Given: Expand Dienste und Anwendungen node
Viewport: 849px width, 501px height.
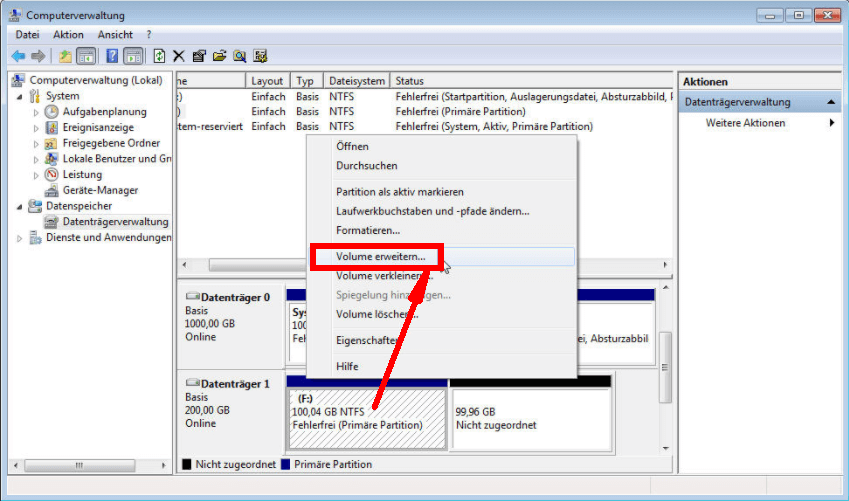Looking at the screenshot, I should click(x=21, y=238).
